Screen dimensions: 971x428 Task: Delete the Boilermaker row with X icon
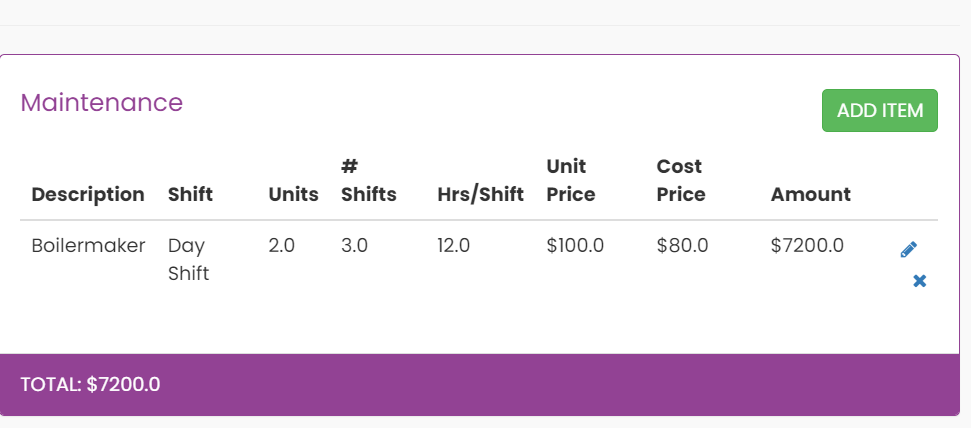pos(920,281)
